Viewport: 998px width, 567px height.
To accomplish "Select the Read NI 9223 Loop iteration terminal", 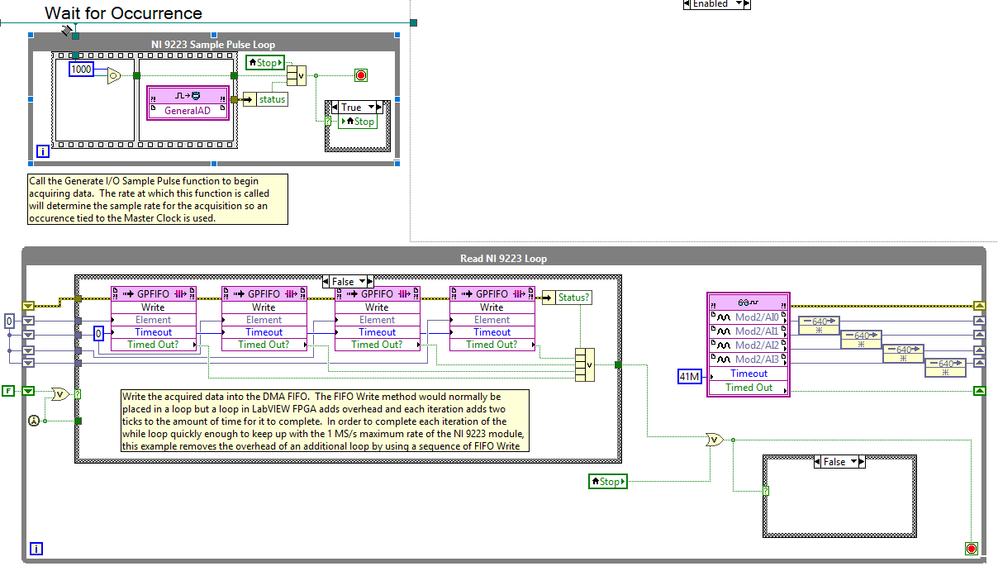I will (x=36, y=549).
